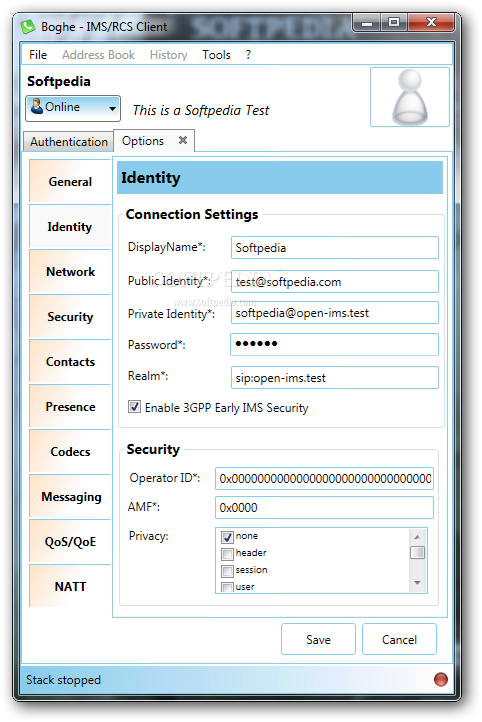The image size is (482, 722).
Task: Open the Tools menu
Action: 216,55
